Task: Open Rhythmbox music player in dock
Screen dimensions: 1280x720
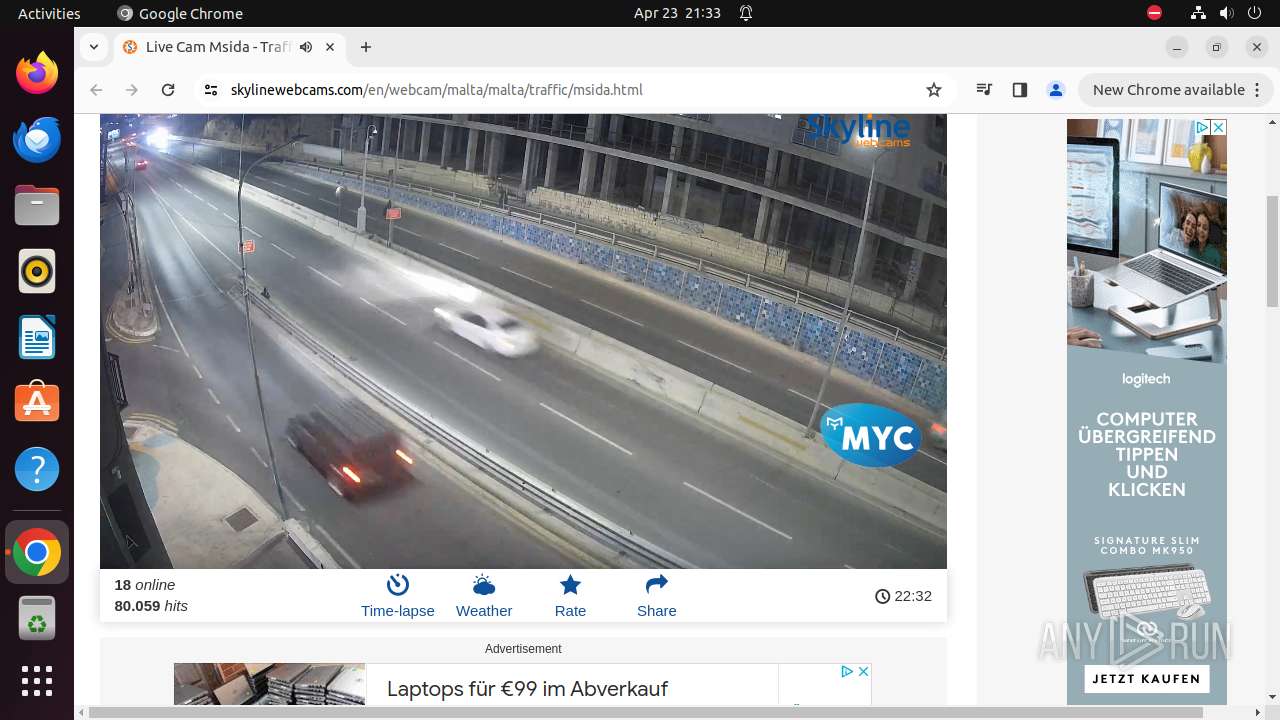Action: coord(37,271)
